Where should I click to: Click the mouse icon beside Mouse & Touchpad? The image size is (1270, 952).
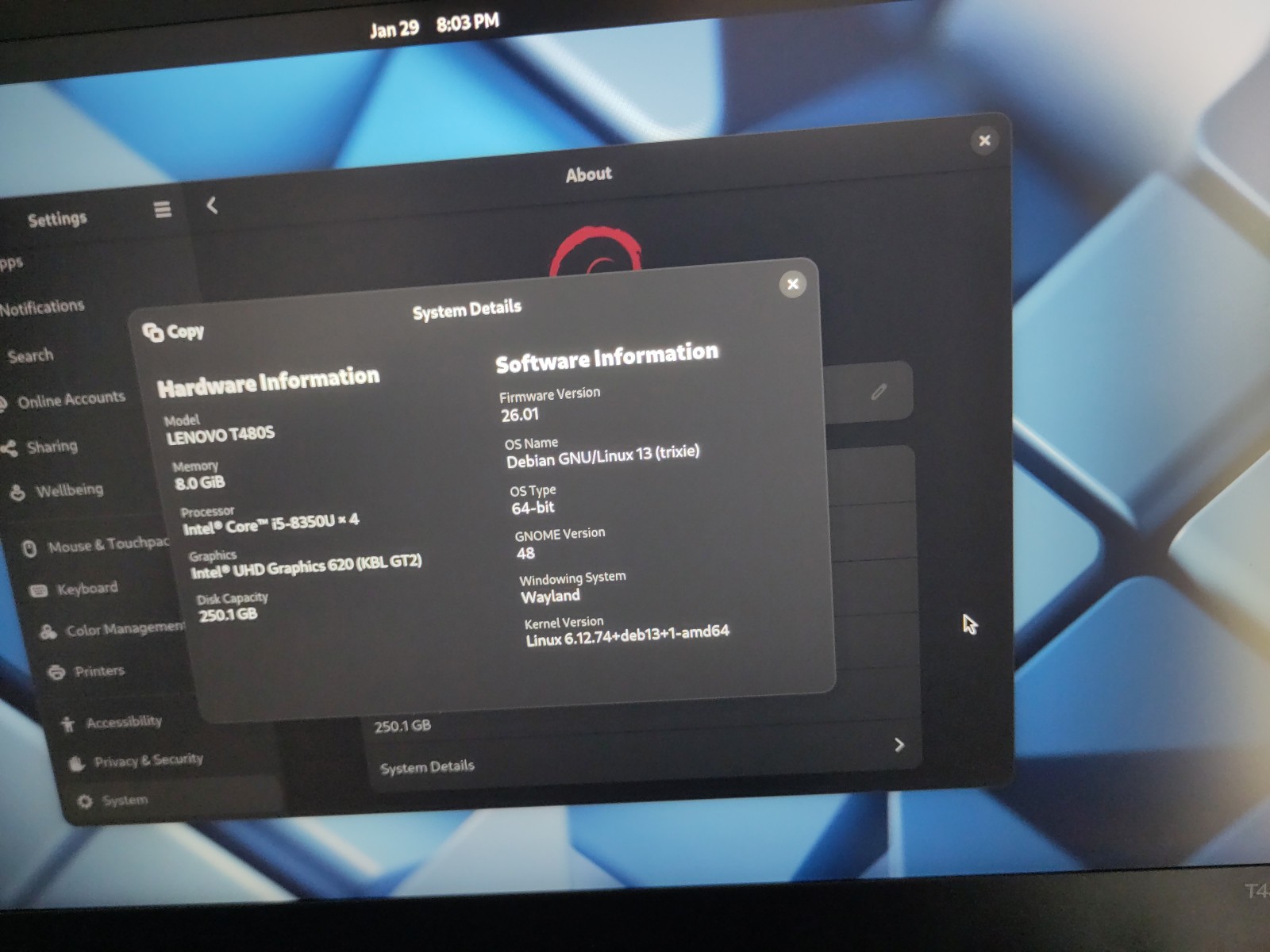(29, 548)
